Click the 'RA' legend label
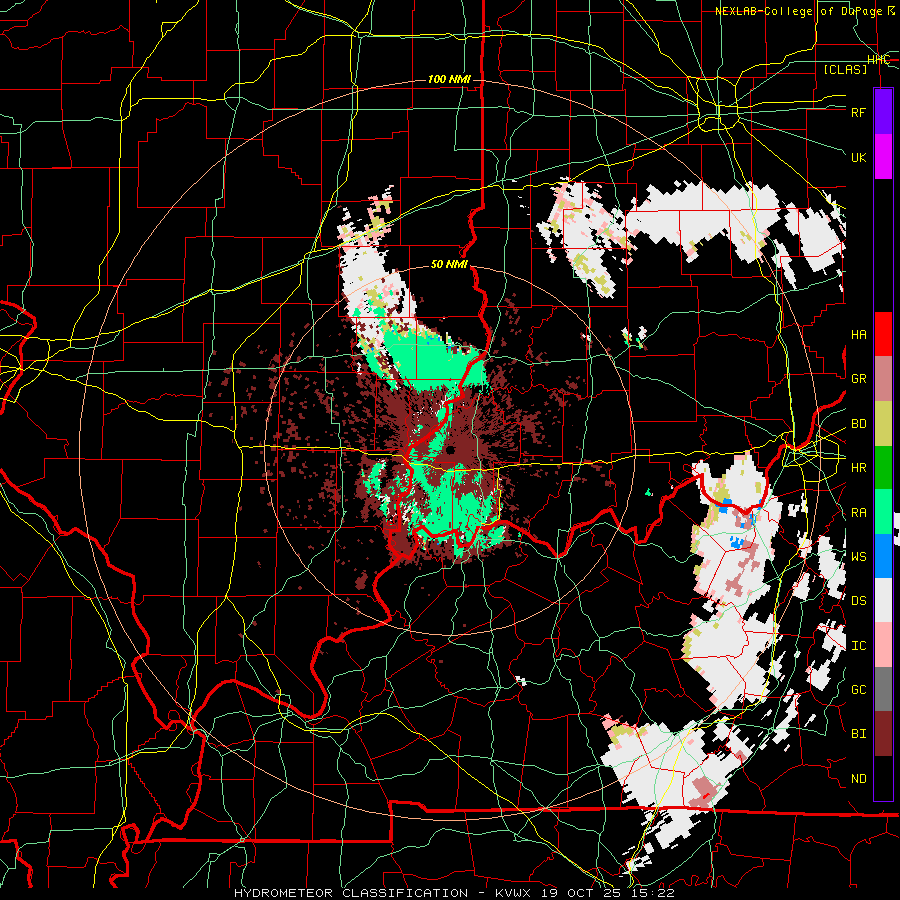Image resolution: width=900 pixels, height=900 pixels. (x=858, y=513)
